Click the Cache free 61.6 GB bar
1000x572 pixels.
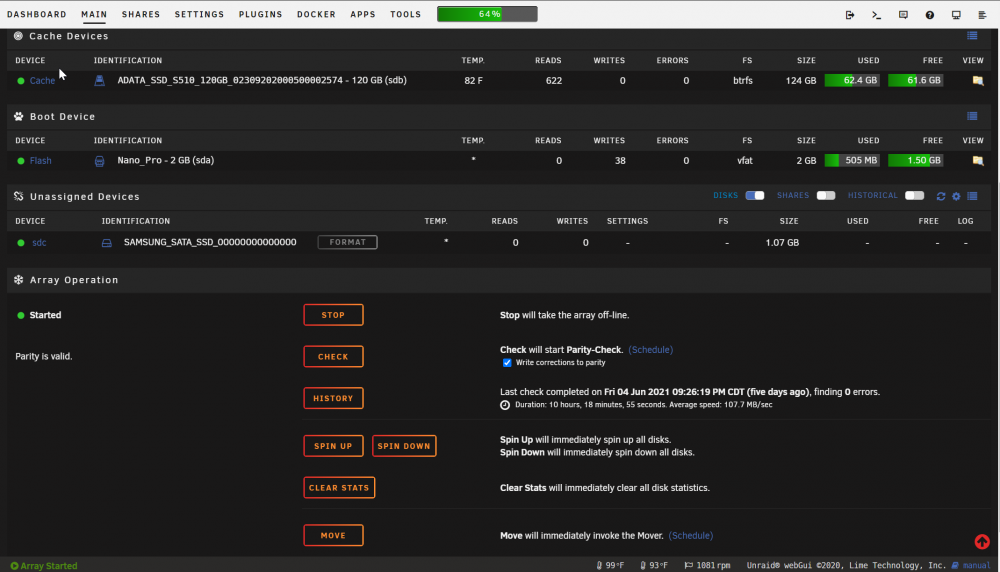(x=916, y=80)
